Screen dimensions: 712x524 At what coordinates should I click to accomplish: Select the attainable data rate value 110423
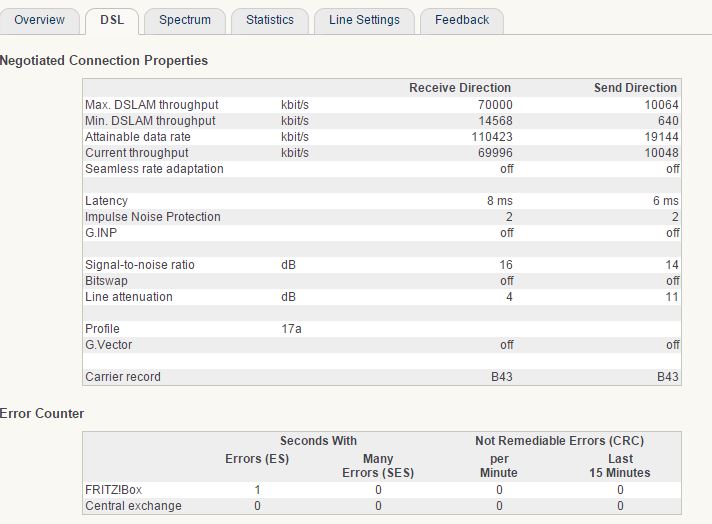point(490,137)
